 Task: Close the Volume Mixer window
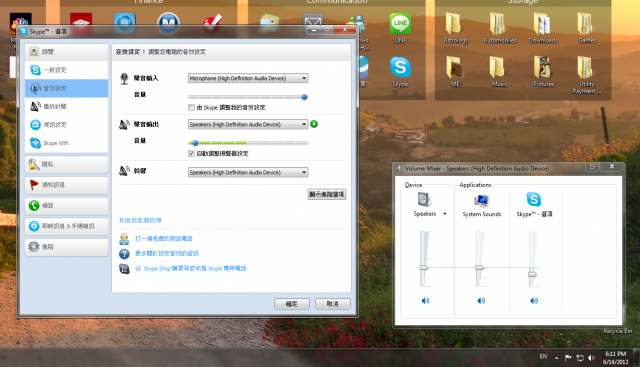point(611,166)
